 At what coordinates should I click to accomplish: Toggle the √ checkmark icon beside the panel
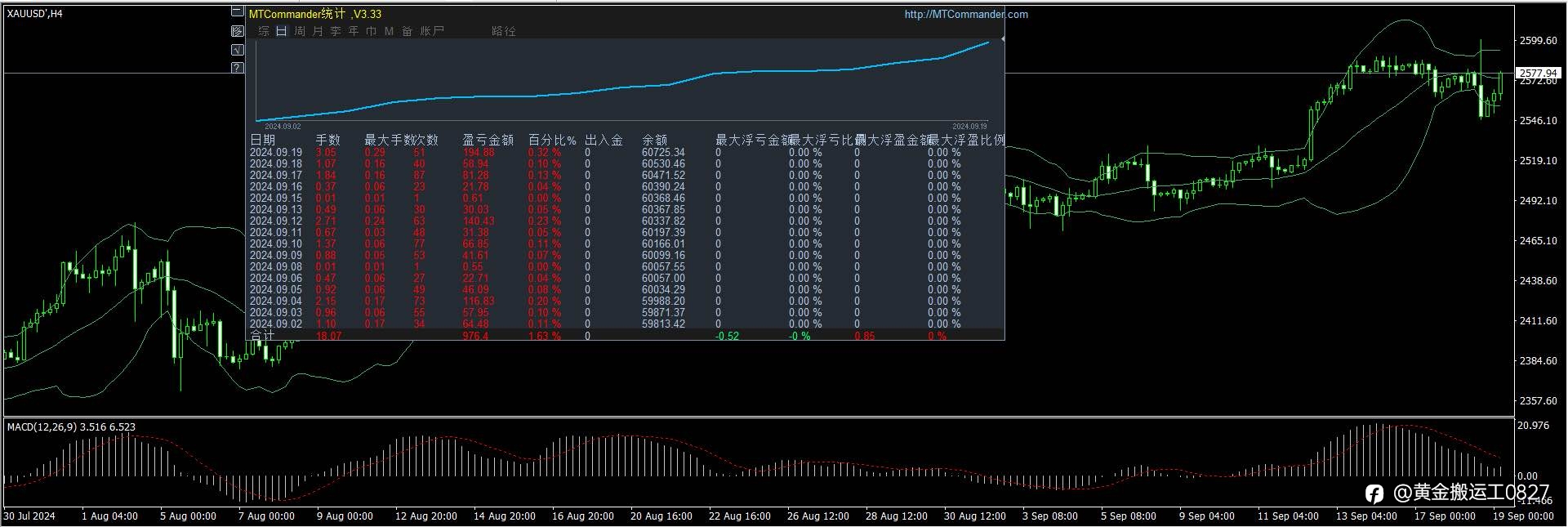coord(237,50)
